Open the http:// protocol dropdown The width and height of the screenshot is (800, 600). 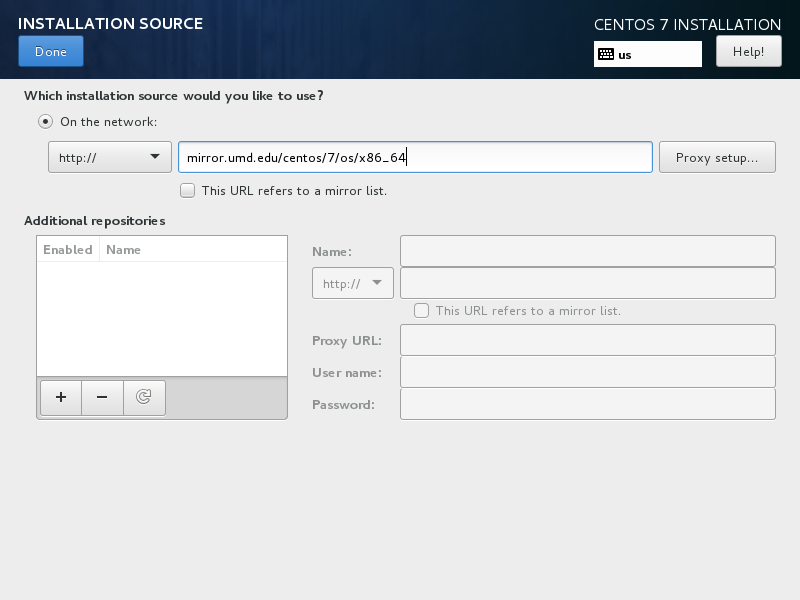tap(110, 157)
